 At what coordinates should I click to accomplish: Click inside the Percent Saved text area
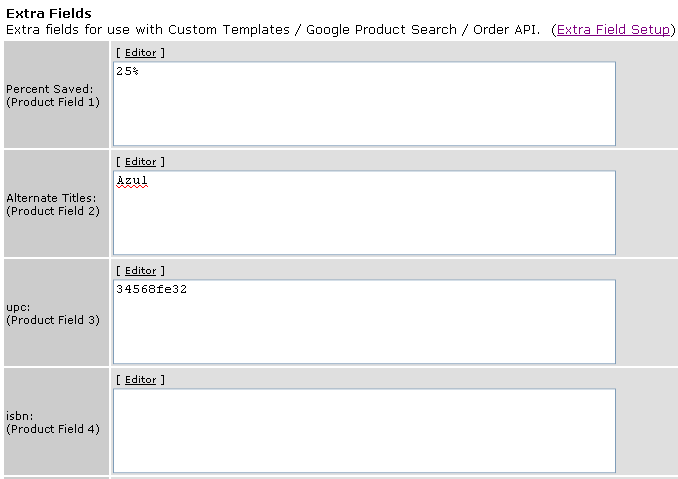click(364, 104)
